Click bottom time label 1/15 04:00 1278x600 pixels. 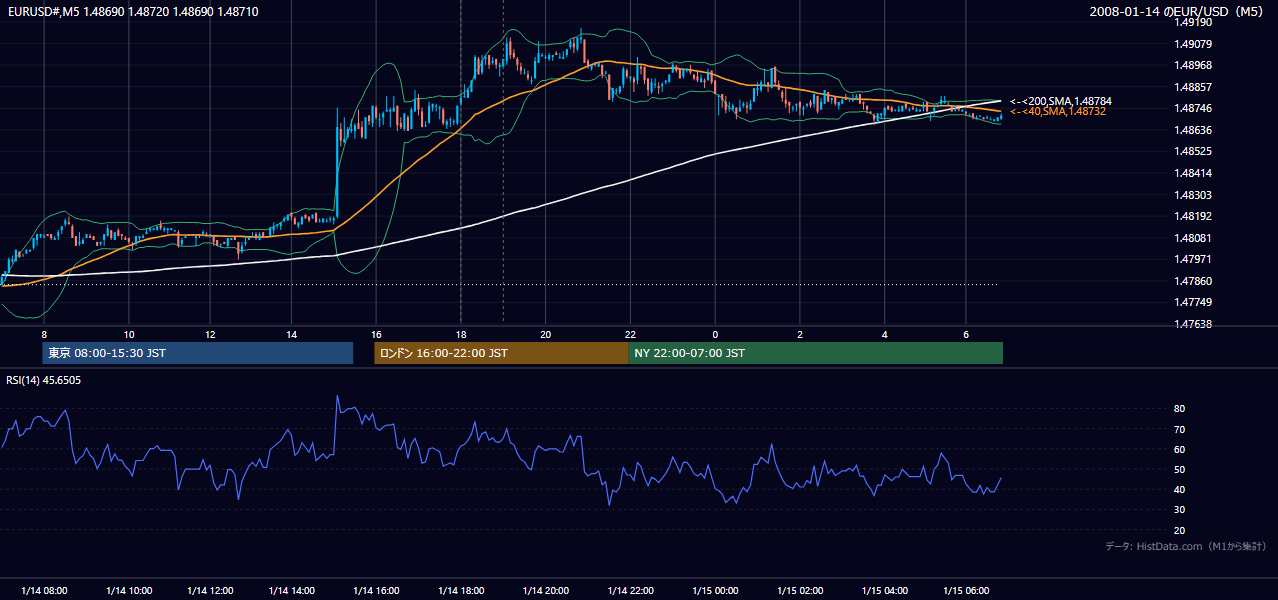click(x=885, y=591)
